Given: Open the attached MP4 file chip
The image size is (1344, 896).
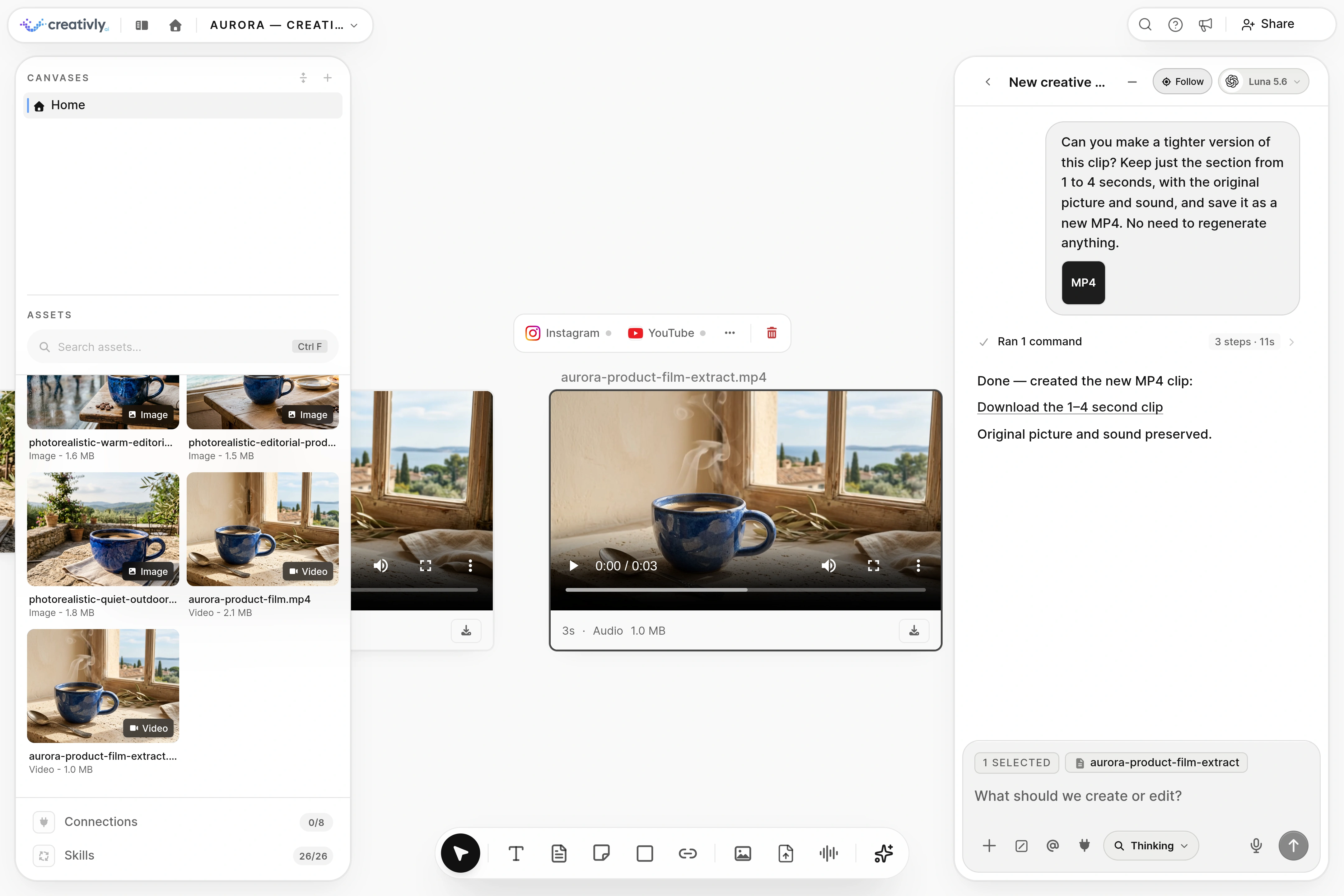Looking at the screenshot, I should tap(1083, 282).
